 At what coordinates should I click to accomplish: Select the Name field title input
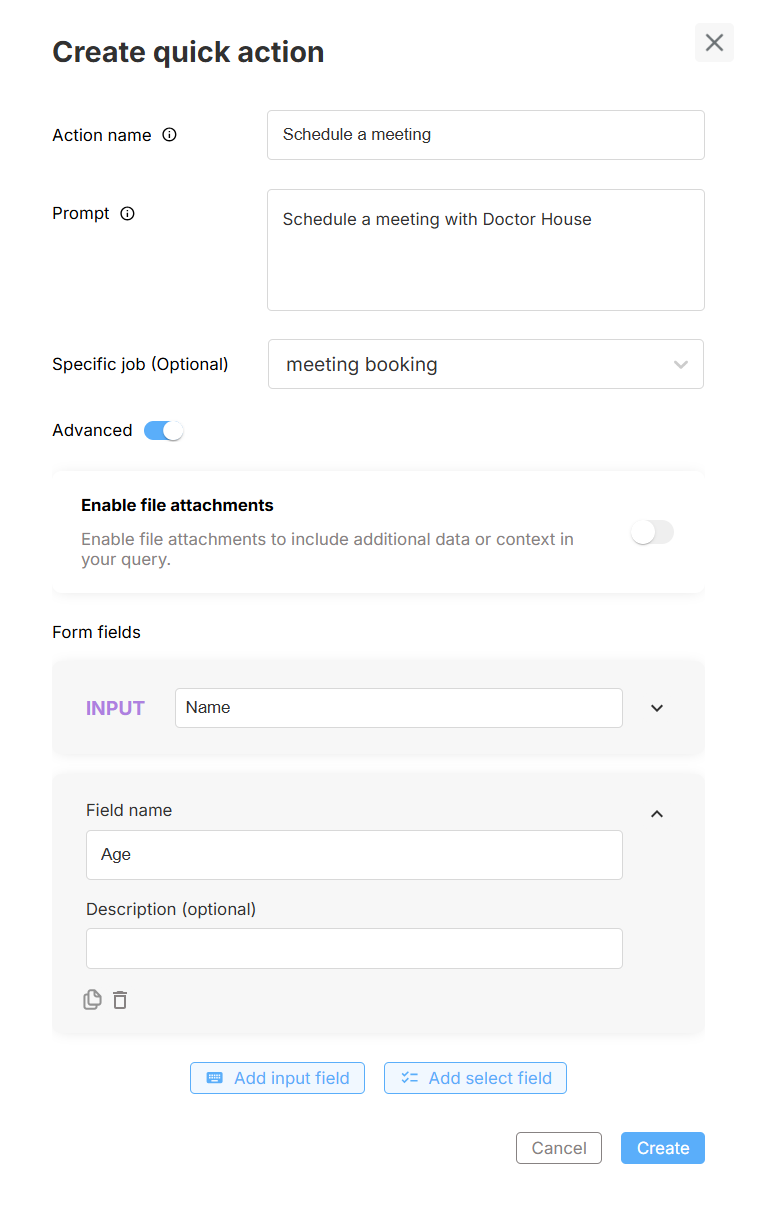(398, 708)
